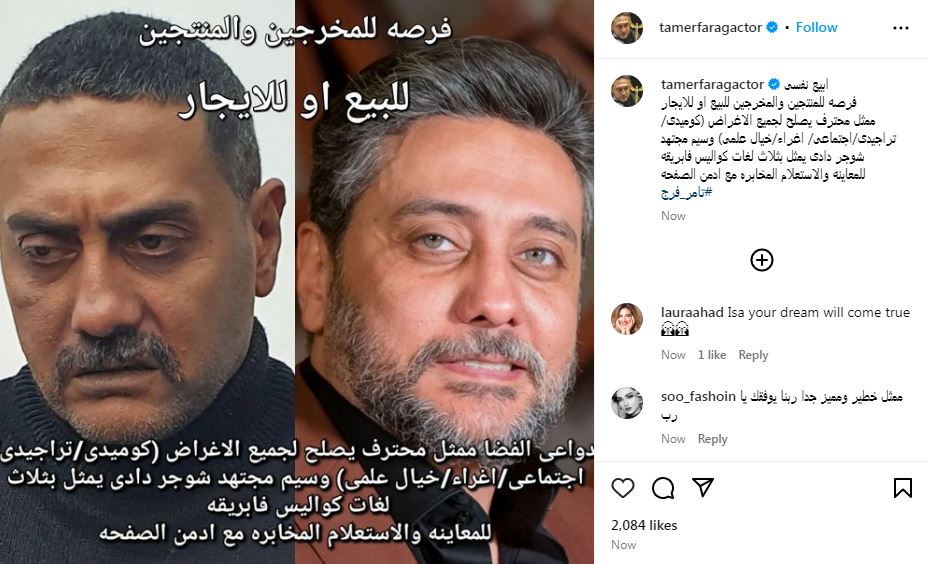928x564 pixels.
Task: Click the caption author avatar
Action: click(x=627, y=91)
